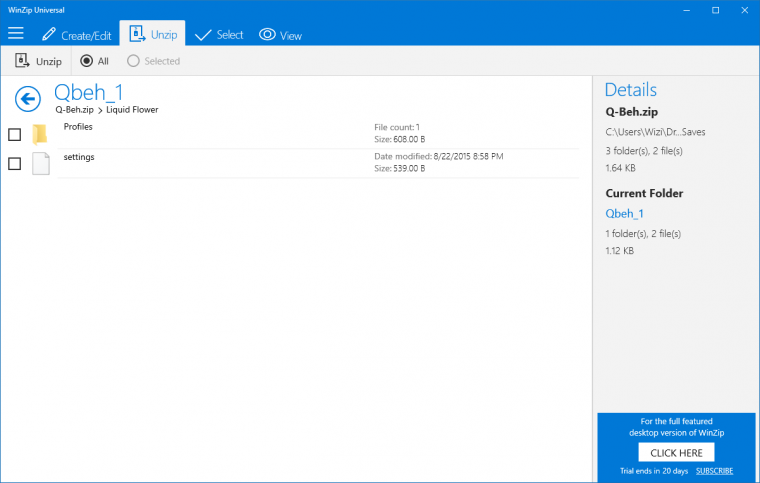Click the Date modified 8/22/2015 text
The image size is (760, 483).
[439, 156]
